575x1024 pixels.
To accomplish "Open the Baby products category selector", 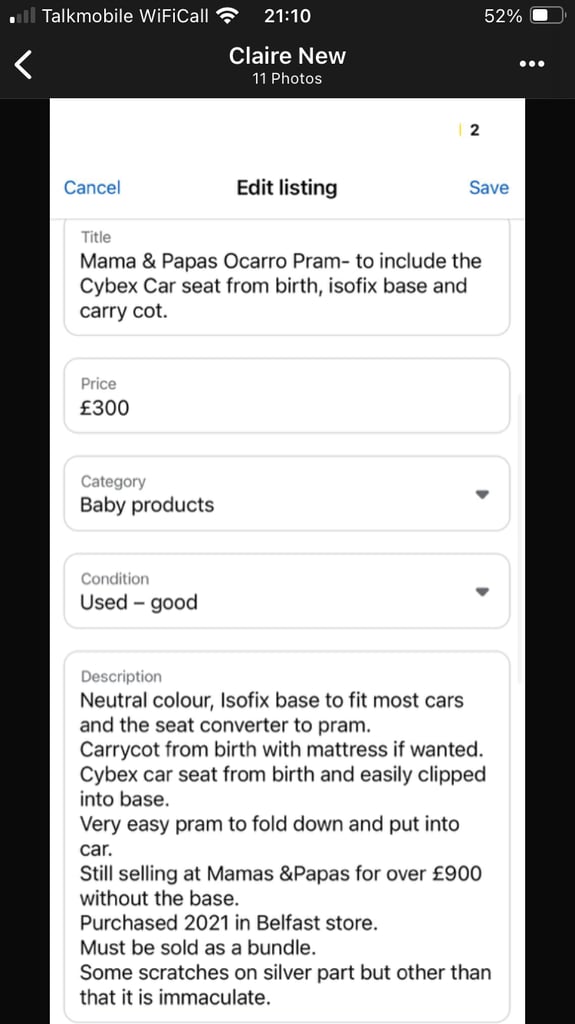I will pos(286,494).
